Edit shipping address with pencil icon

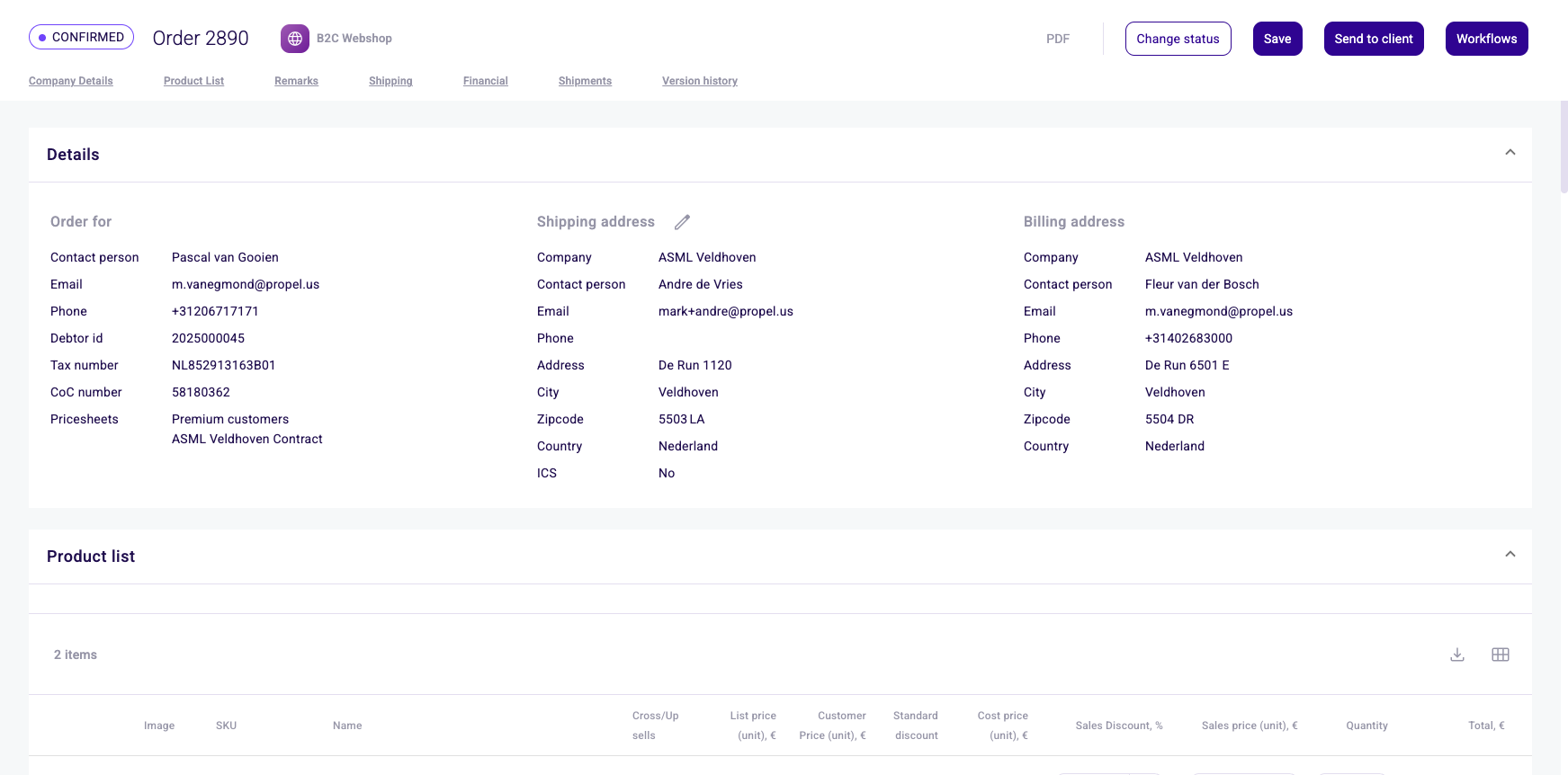point(682,222)
